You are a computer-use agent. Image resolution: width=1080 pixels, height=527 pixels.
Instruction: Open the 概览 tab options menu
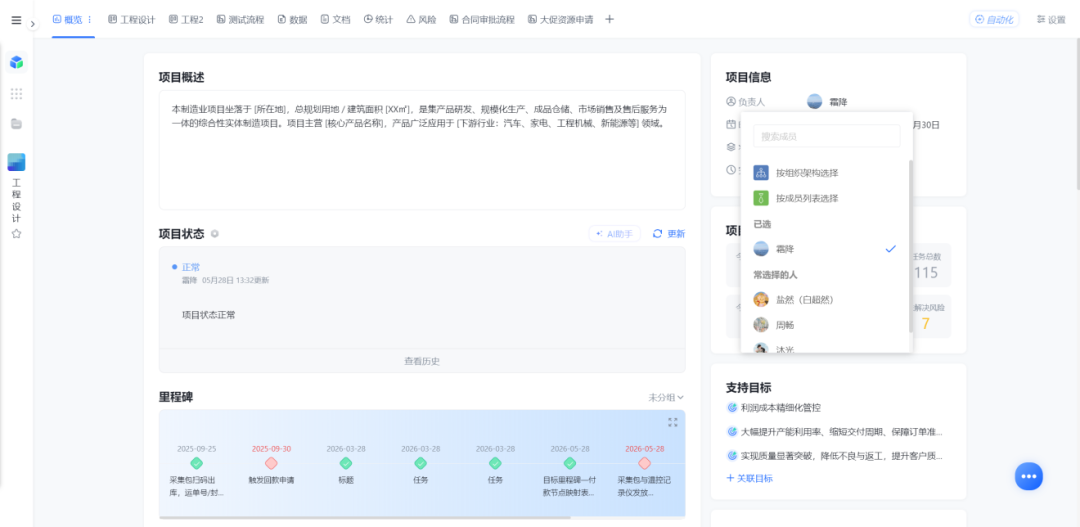pyautogui.click(x=90, y=19)
